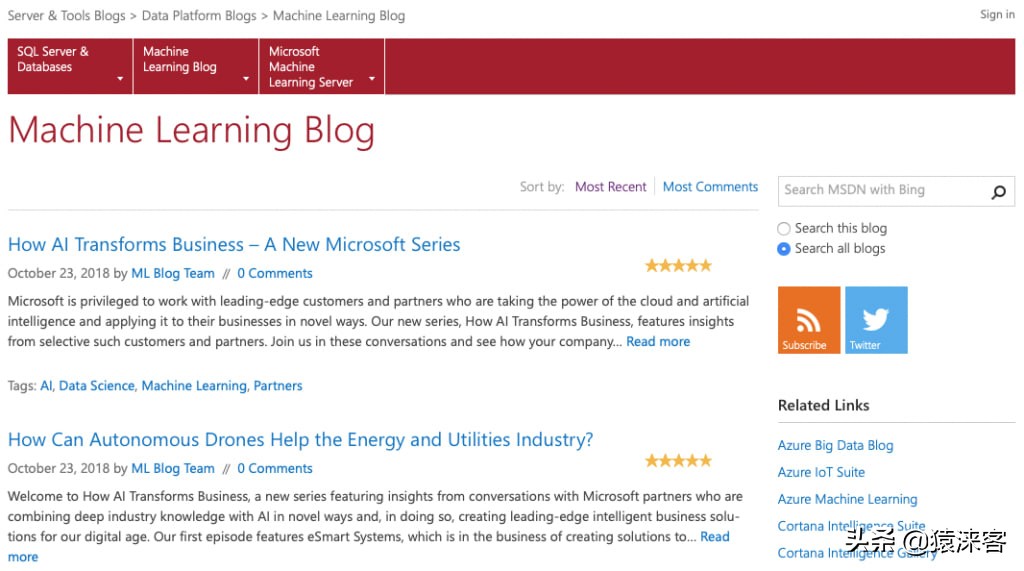
Task: Click star rating of Autonomous Drones post
Action: [x=678, y=461]
